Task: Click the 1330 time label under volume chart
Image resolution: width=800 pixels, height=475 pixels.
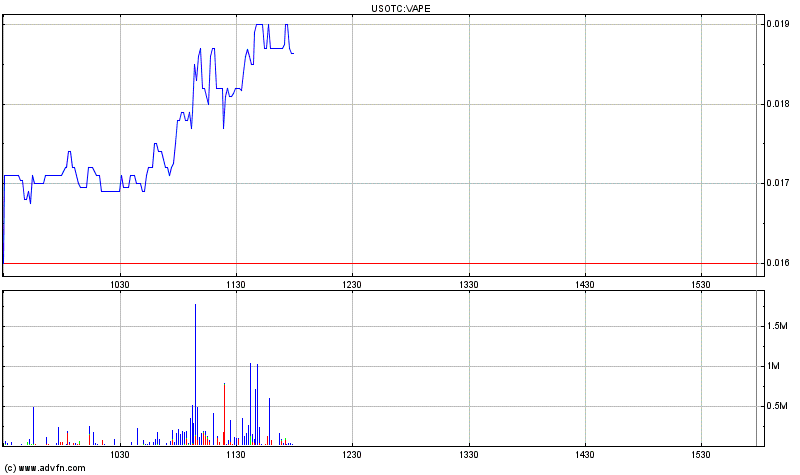Action: pos(469,455)
